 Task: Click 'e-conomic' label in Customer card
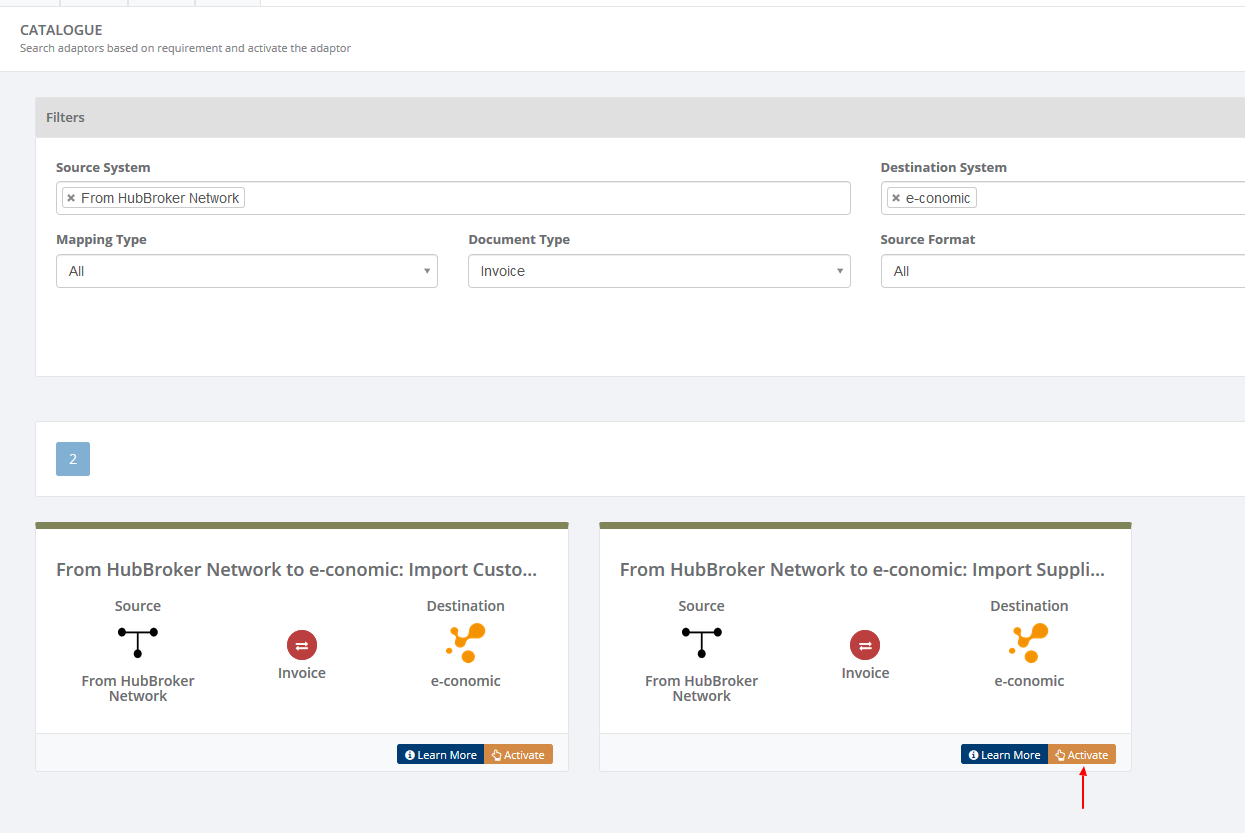[466, 681]
